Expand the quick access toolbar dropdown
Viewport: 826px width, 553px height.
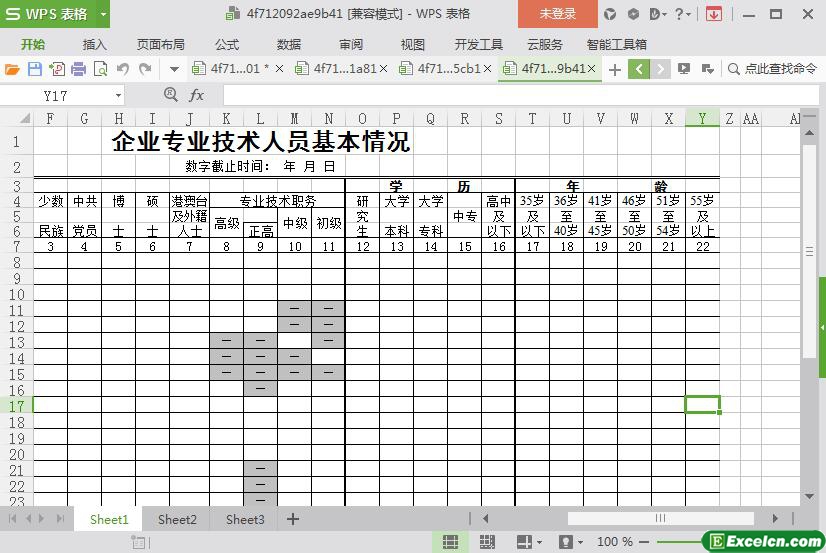[x=174, y=69]
